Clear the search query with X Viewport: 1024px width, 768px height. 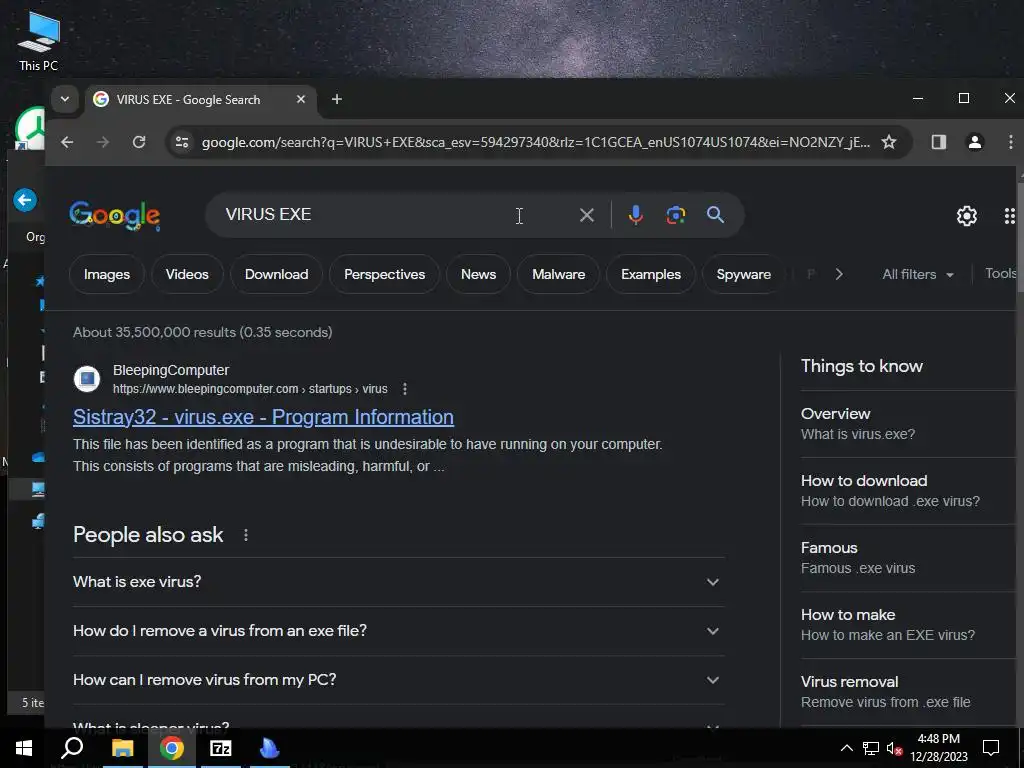pyautogui.click(x=586, y=215)
